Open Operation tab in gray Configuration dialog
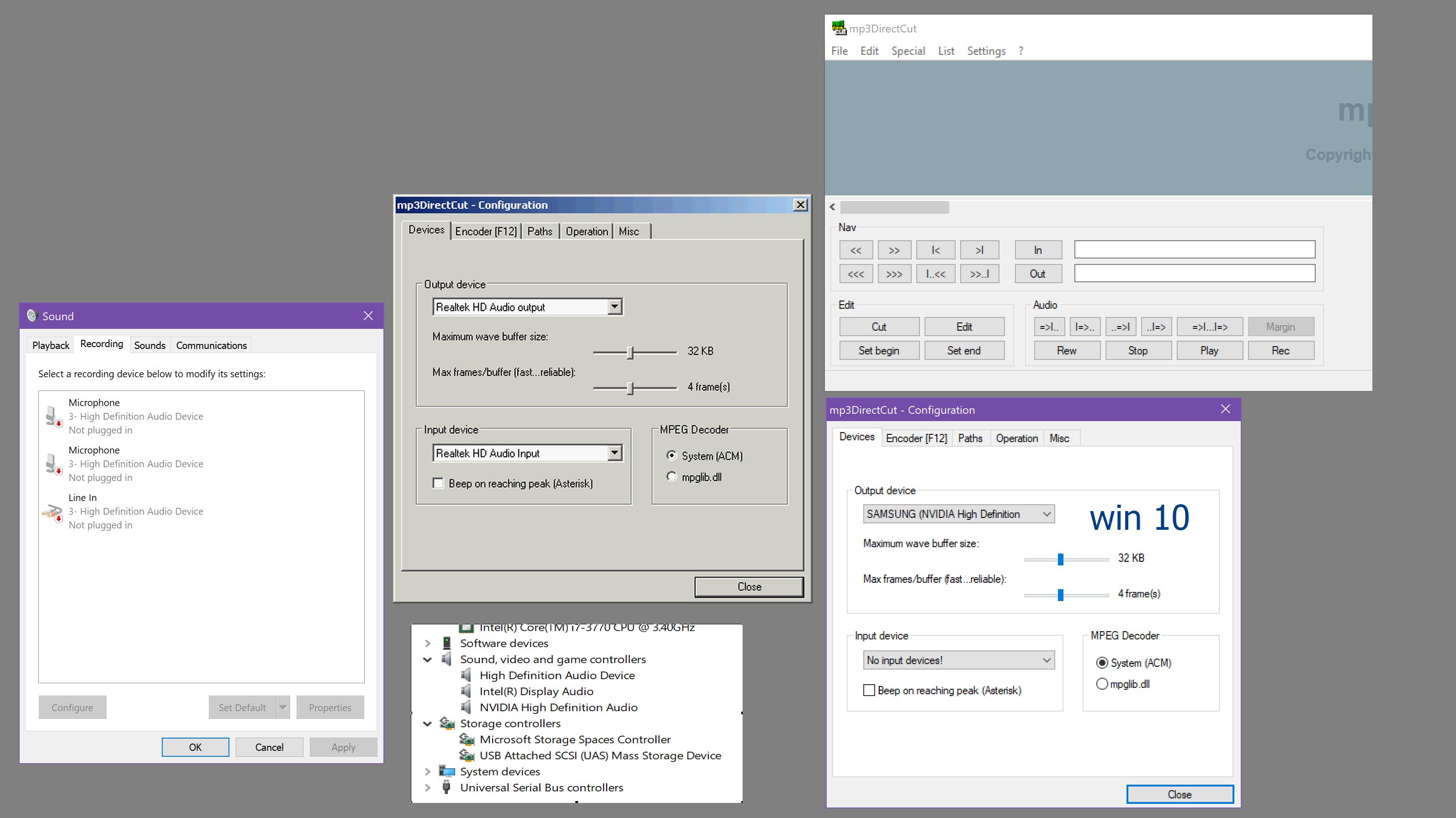Screen dimensions: 1456x818 587,231
